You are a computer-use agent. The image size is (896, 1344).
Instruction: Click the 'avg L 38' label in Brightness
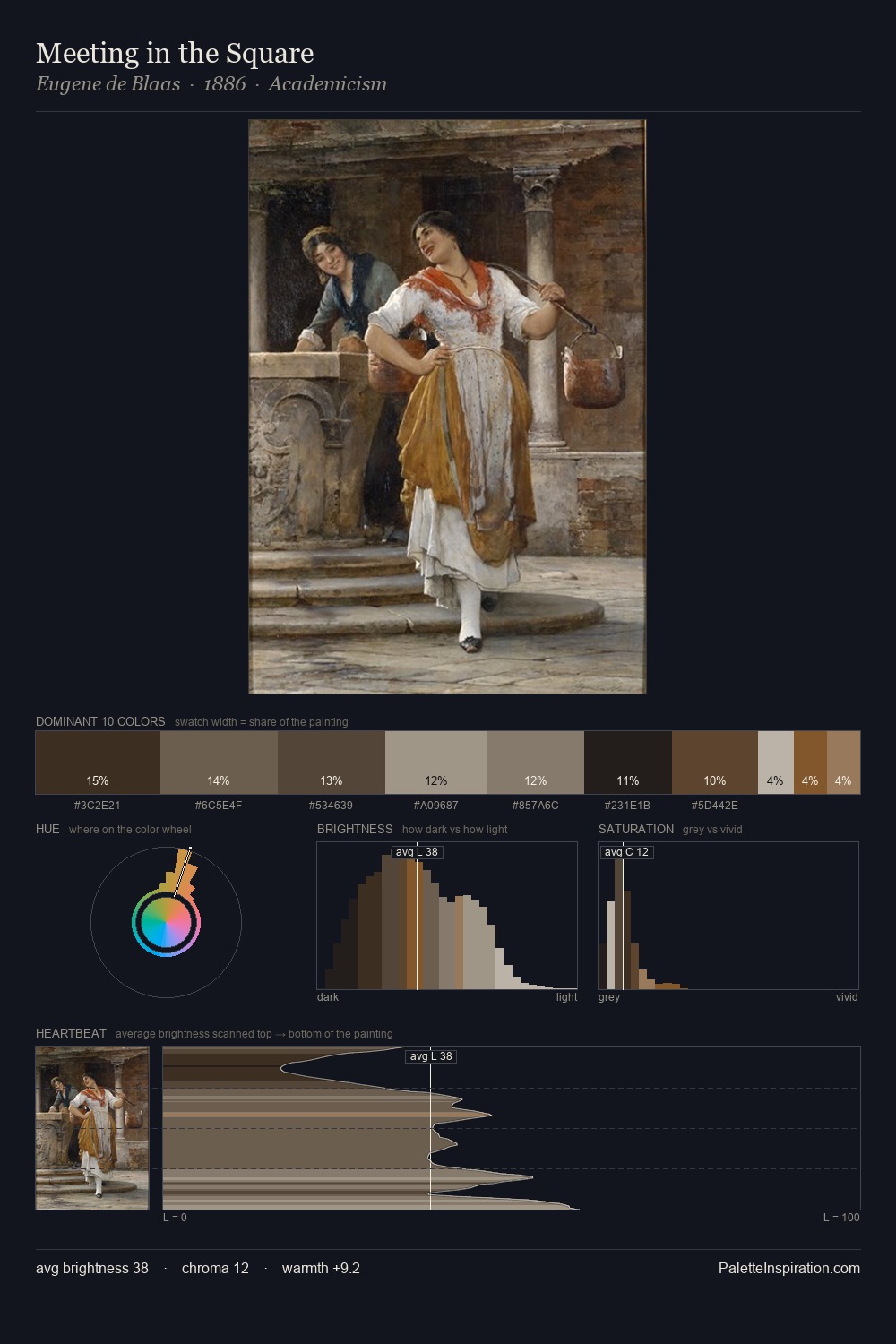point(418,852)
